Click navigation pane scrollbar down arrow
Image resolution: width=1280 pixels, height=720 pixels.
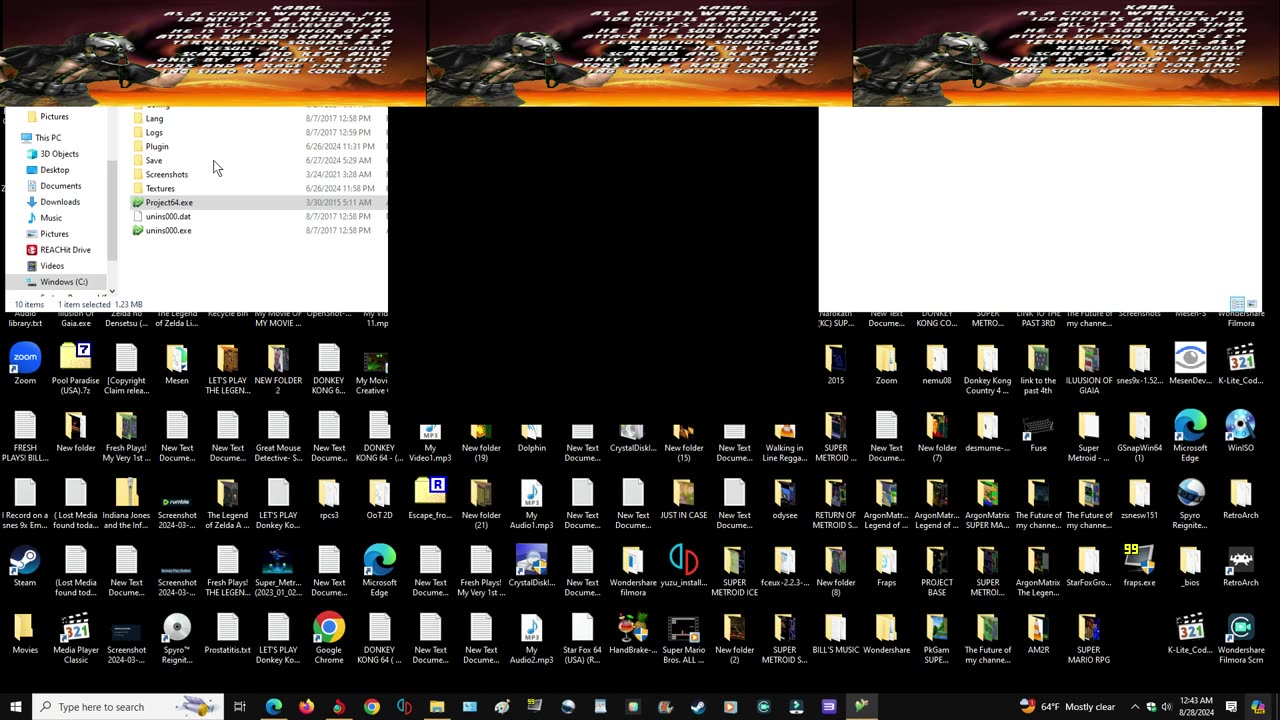(112, 291)
